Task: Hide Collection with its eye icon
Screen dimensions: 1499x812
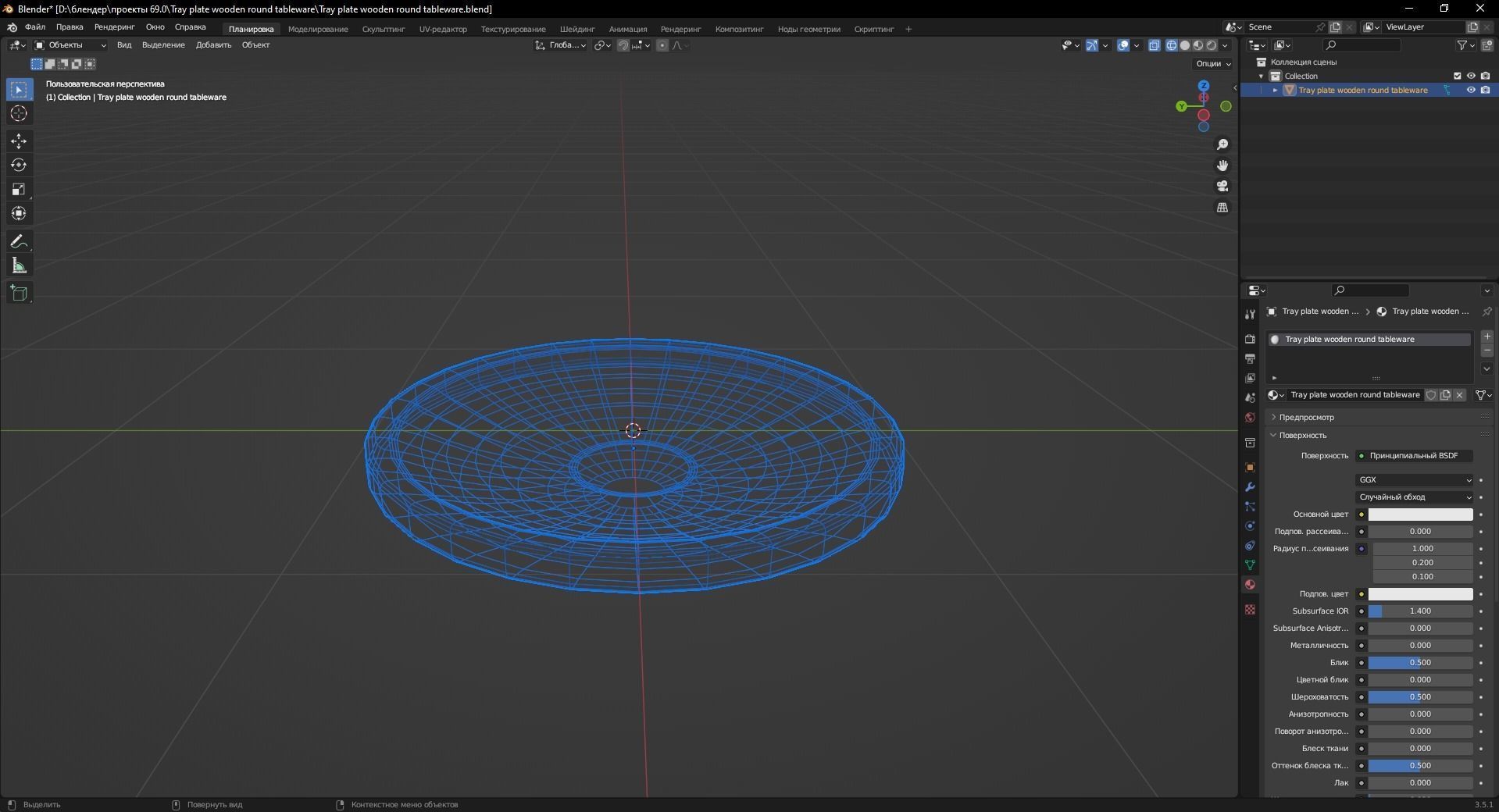Action: click(x=1471, y=76)
